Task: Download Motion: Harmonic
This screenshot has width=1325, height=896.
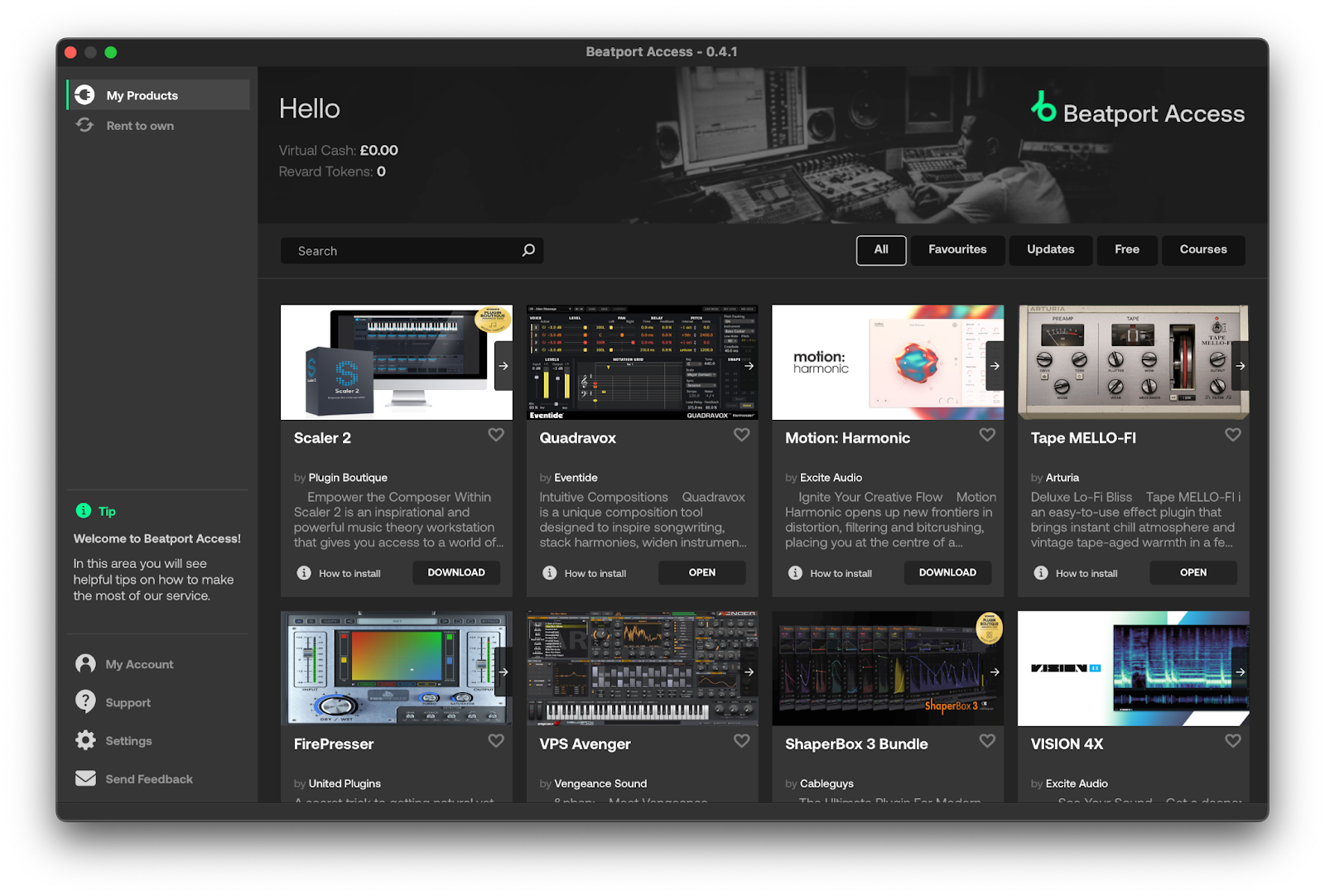Action: (947, 573)
